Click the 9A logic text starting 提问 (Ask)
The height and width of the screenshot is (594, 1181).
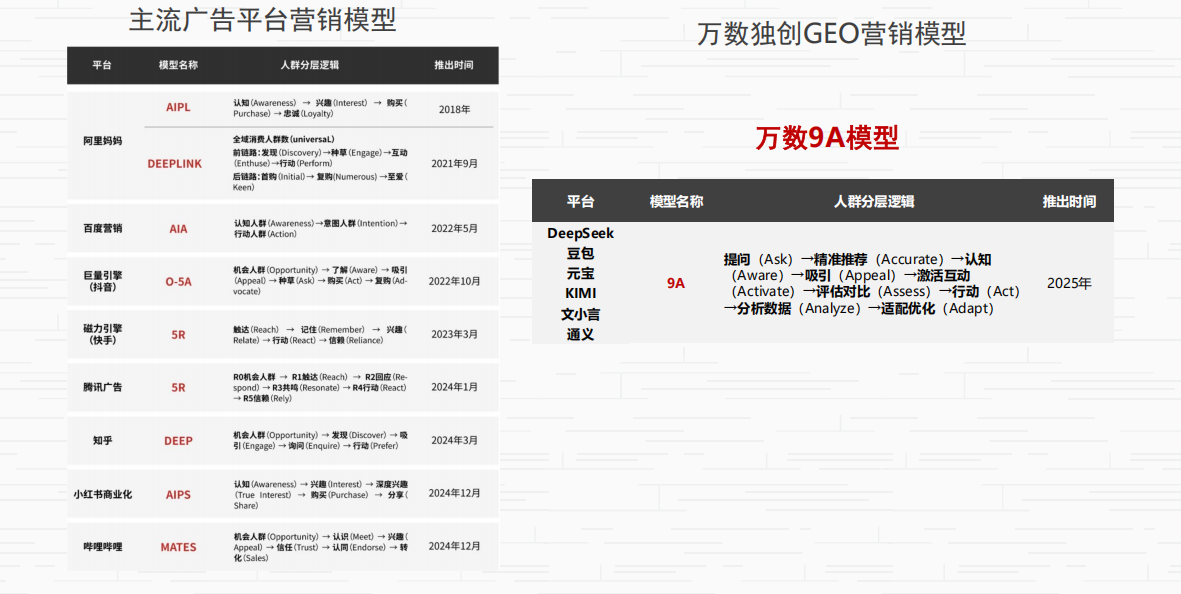872,284
